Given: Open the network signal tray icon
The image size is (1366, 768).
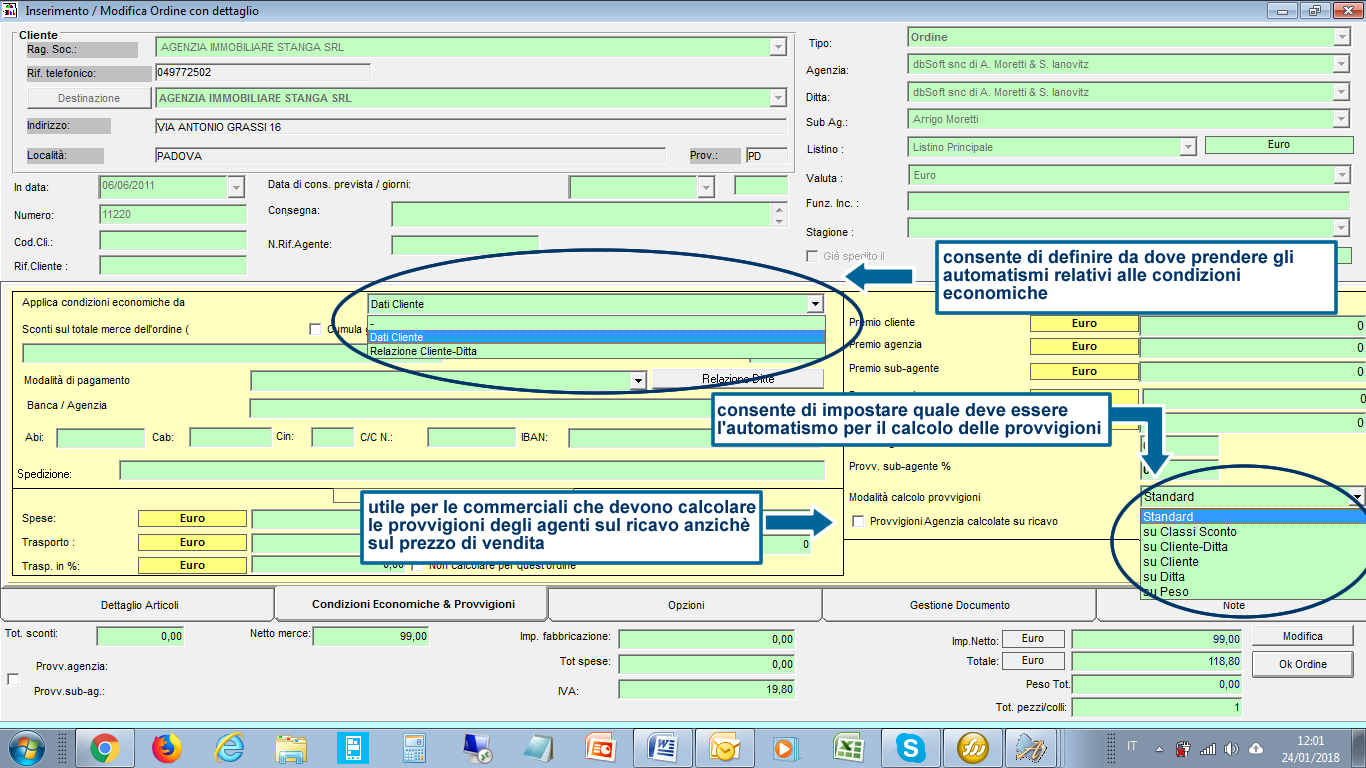Looking at the screenshot, I should (x=1208, y=748).
